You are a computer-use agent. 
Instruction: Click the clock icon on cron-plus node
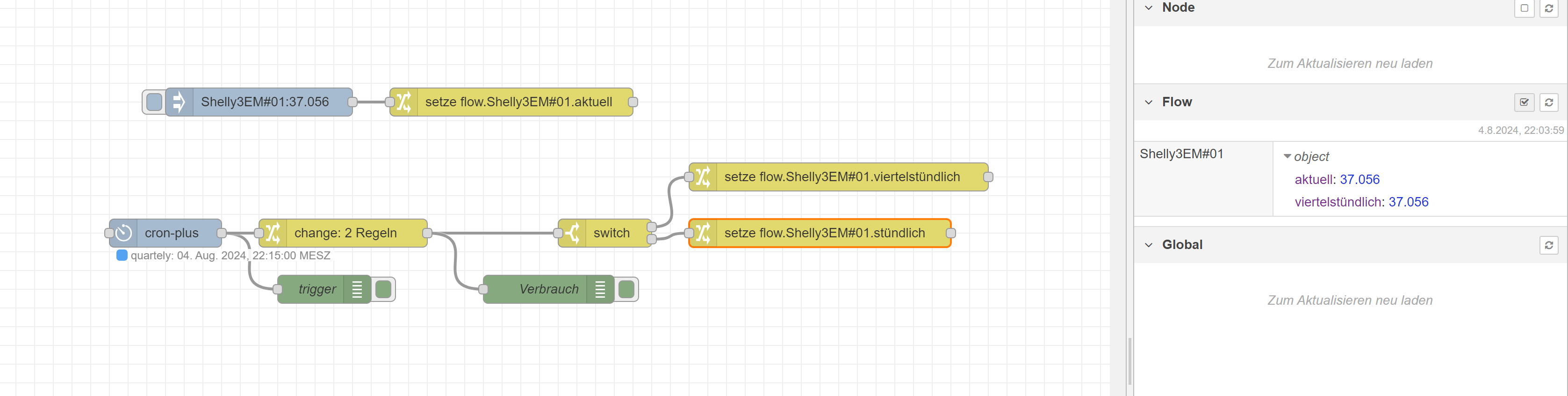(123, 233)
